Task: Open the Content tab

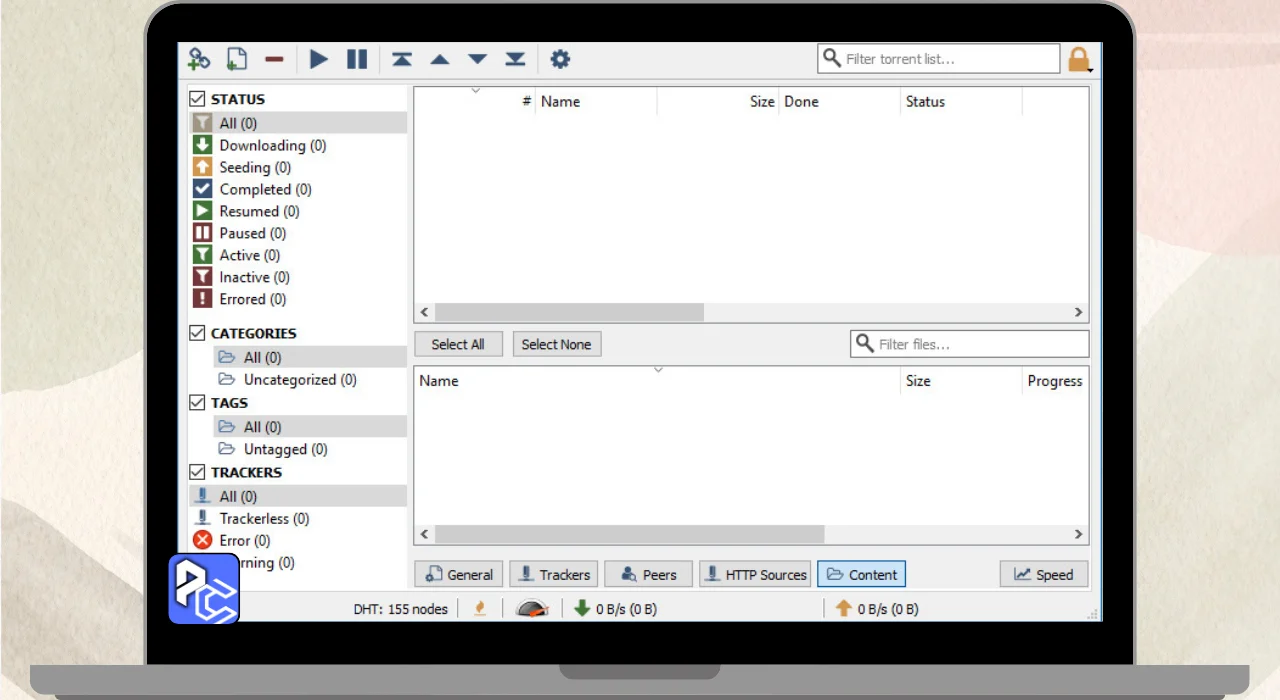Action: (x=862, y=574)
